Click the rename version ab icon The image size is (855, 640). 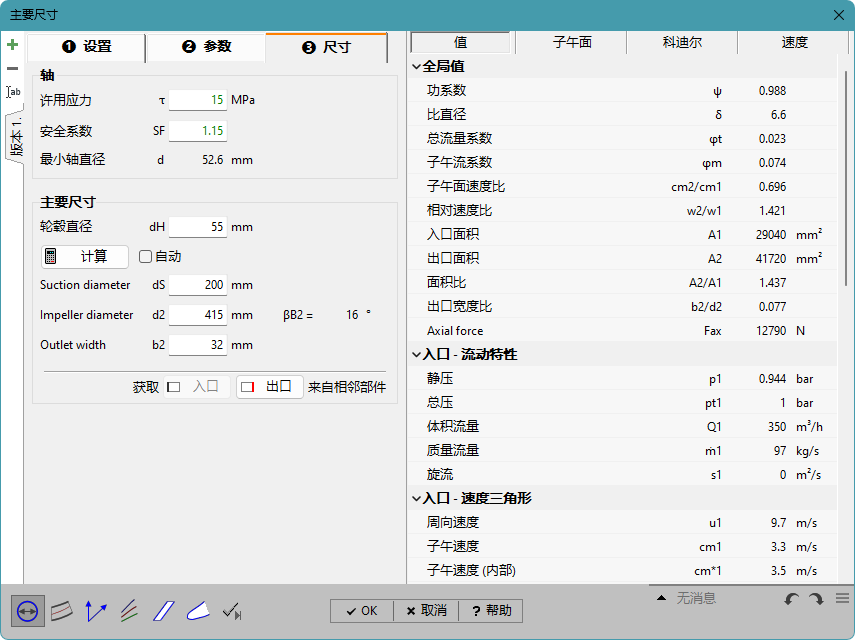point(13,92)
